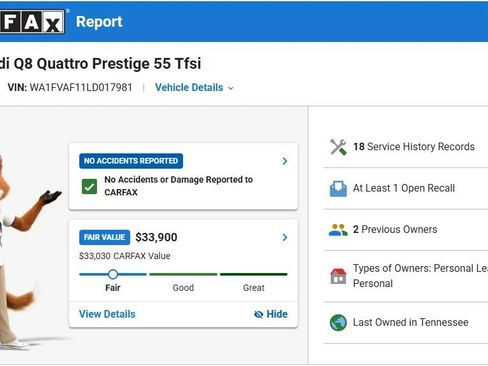Viewport: 488px width, 366px height.
Task: Click the Q8 Quattro Prestige 55 Tfsi title
Action: tap(107, 63)
